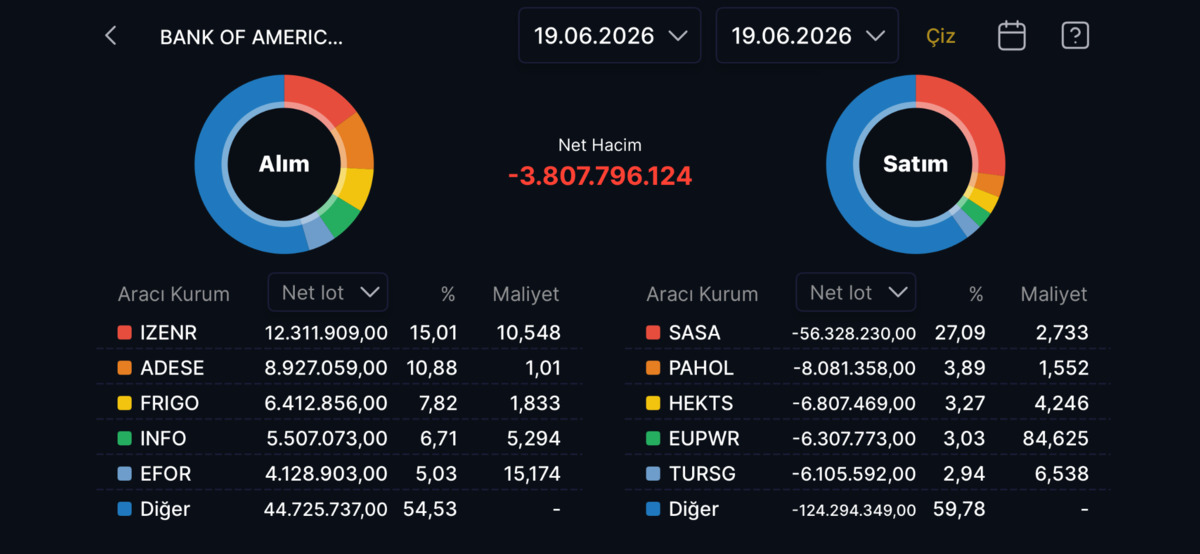Image resolution: width=1200 pixels, height=554 pixels.
Task: Click the green EUPWR legend square
Action: click(x=653, y=439)
